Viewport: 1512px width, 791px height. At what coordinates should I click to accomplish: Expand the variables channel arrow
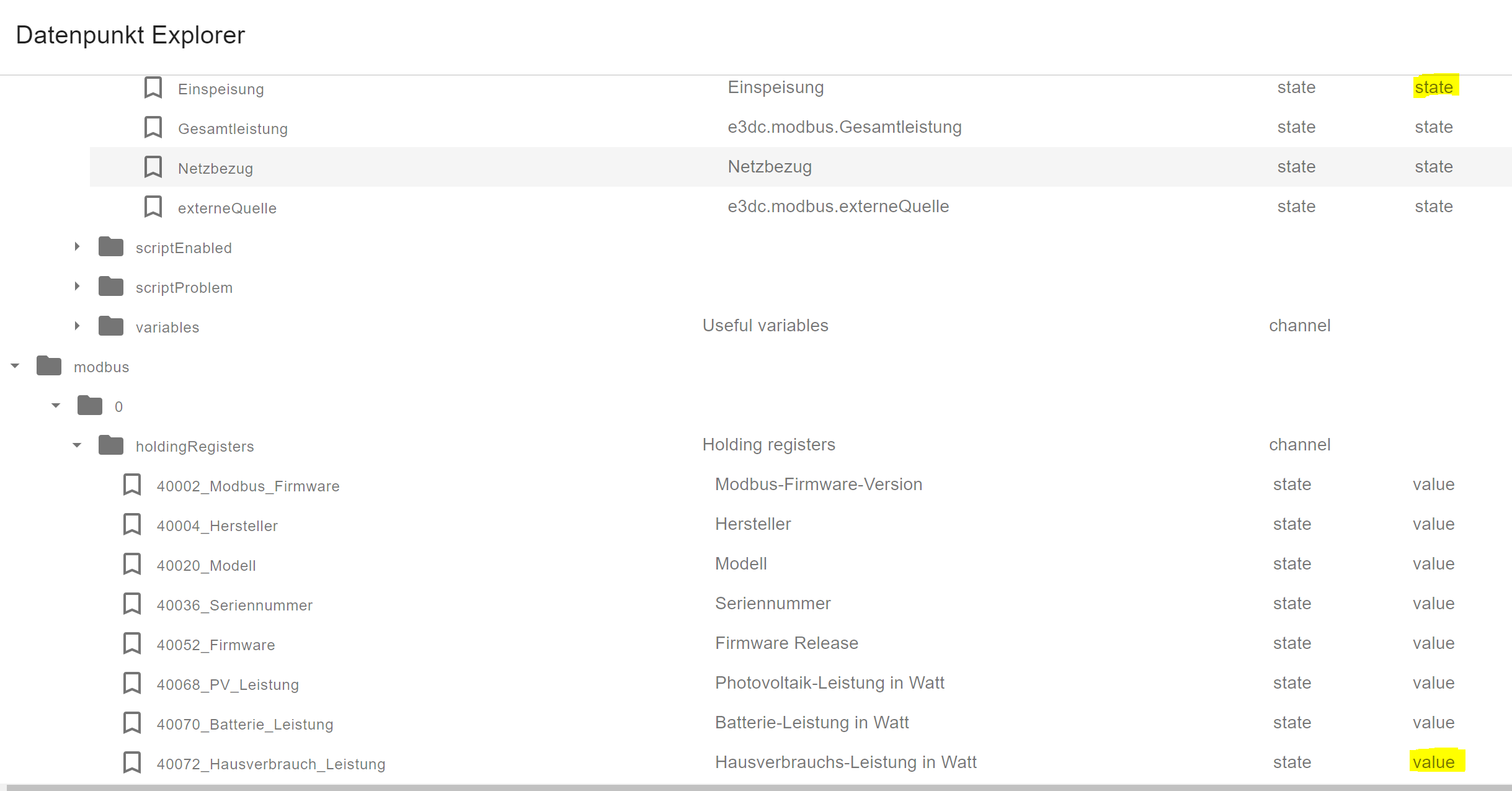click(x=77, y=326)
